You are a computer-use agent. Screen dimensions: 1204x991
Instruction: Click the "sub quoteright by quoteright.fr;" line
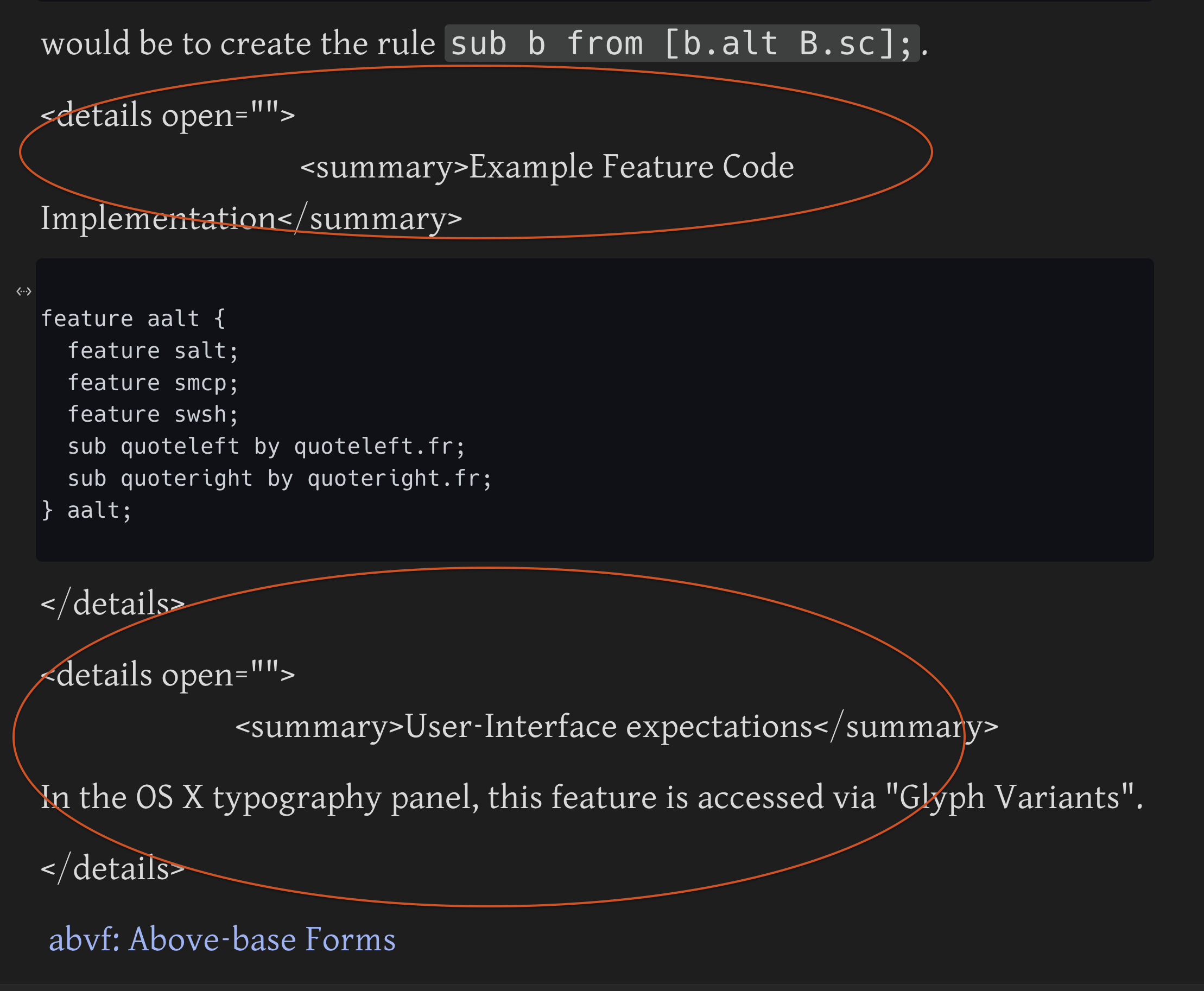click(x=279, y=478)
